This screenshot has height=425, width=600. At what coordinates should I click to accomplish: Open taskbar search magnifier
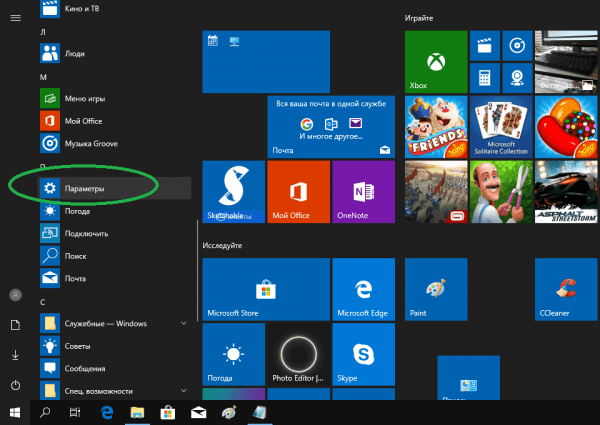click(45, 413)
